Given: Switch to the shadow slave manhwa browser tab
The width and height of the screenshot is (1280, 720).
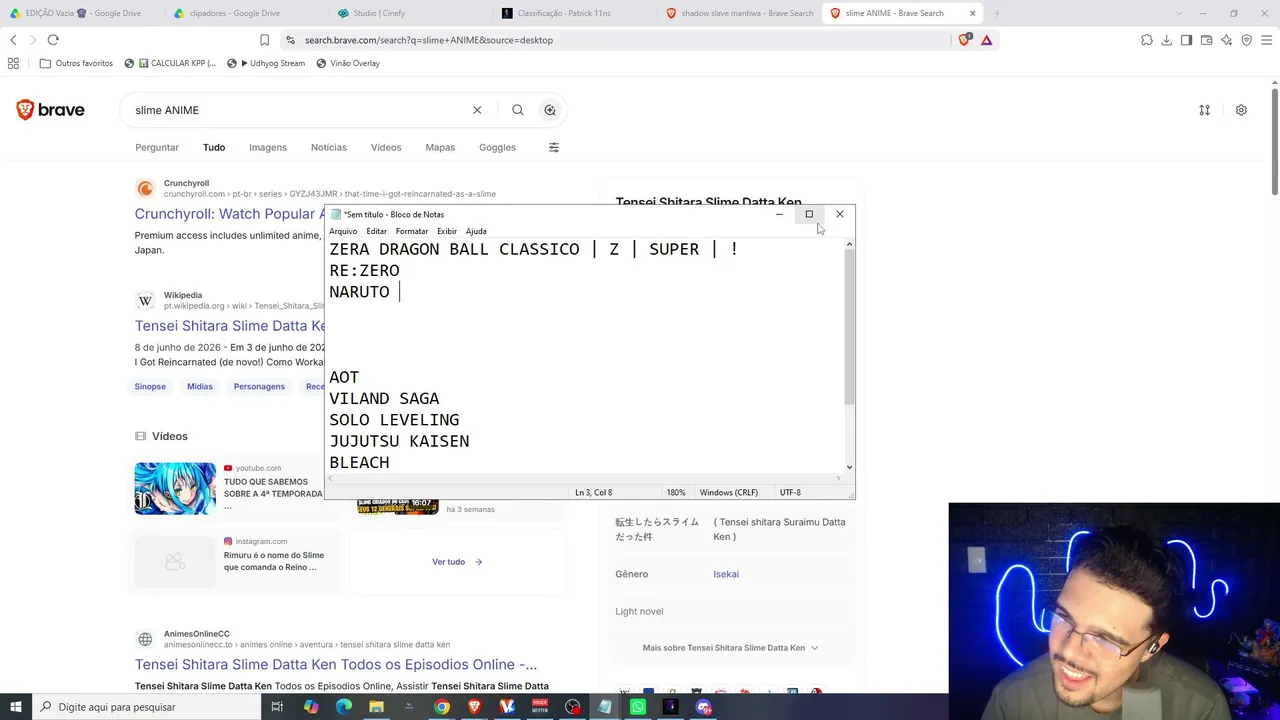Looking at the screenshot, I should pos(740,13).
